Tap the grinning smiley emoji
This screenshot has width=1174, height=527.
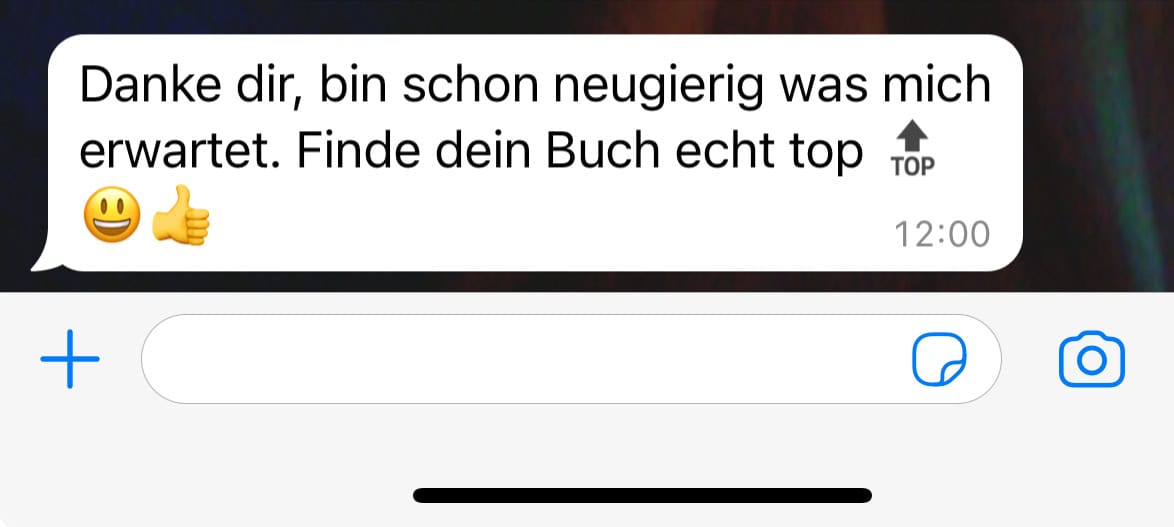(x=112, y=215)
